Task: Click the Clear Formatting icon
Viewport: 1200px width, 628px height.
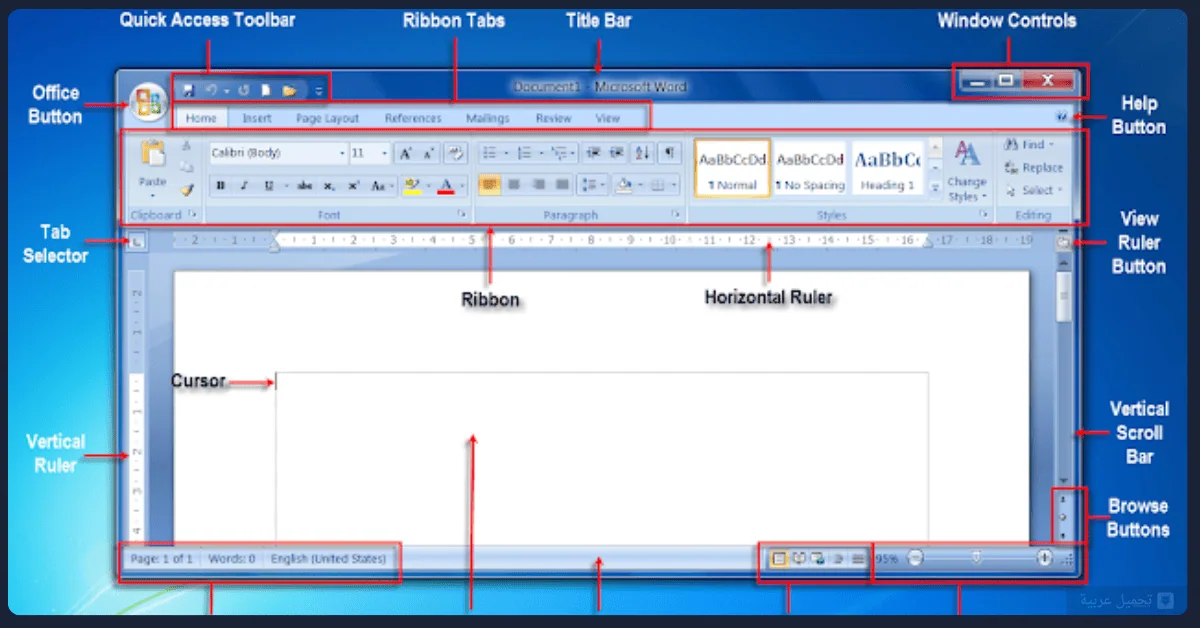Action: pyautogui.click(x=456, y=153)
